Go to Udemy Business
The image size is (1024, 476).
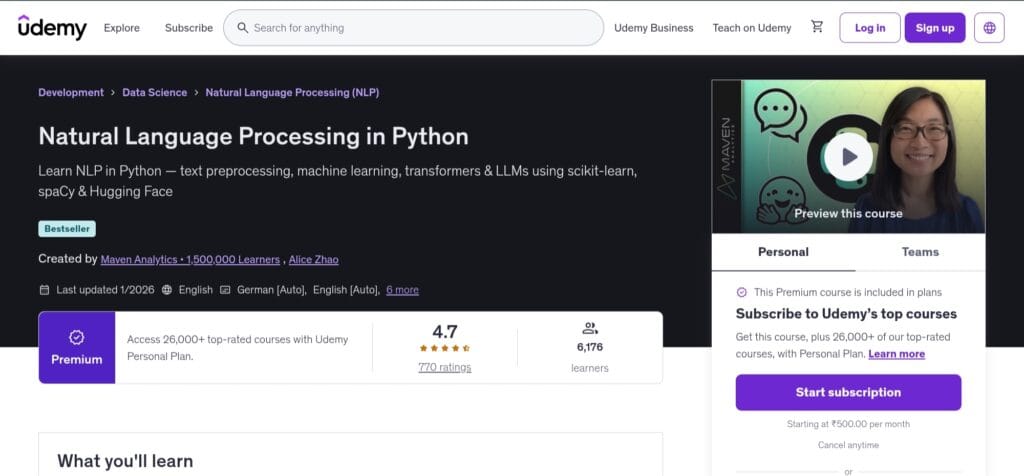click(654, 28)
